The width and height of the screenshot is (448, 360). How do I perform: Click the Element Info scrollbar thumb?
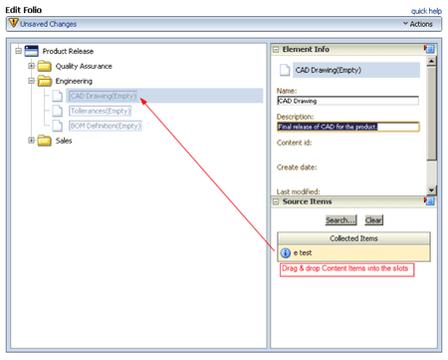point(432,113)
